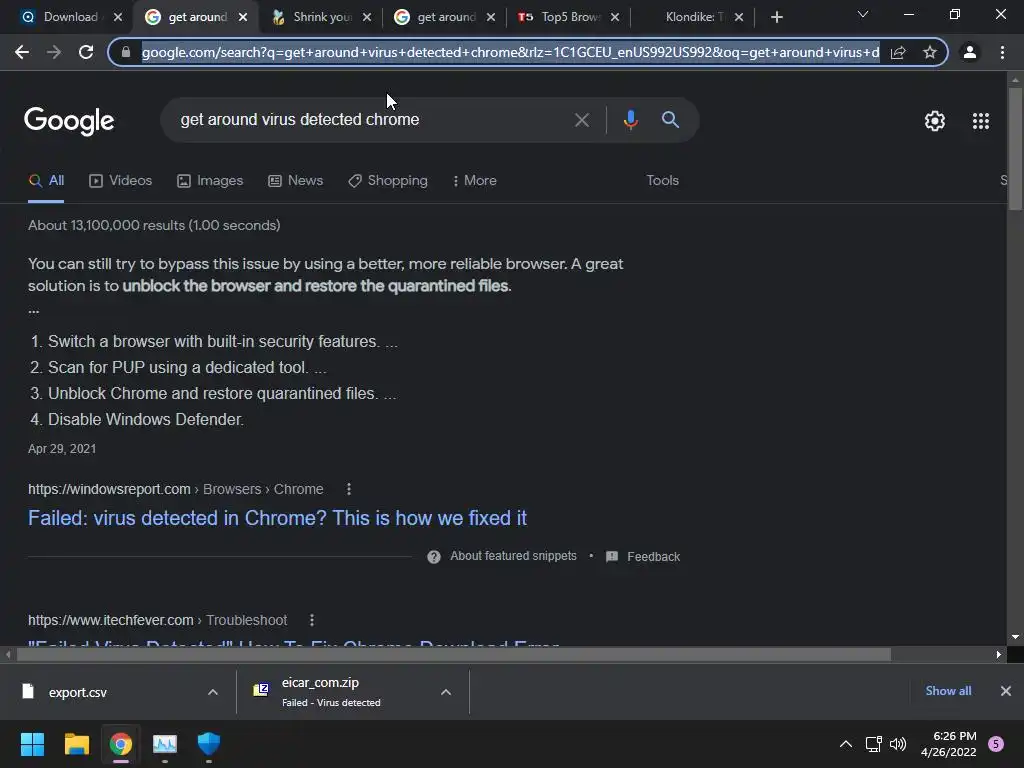The image size is (1024, 768).
Task: Click Chrome icon in taskbar
Action: pyautogui.click(x=121, y=744)
